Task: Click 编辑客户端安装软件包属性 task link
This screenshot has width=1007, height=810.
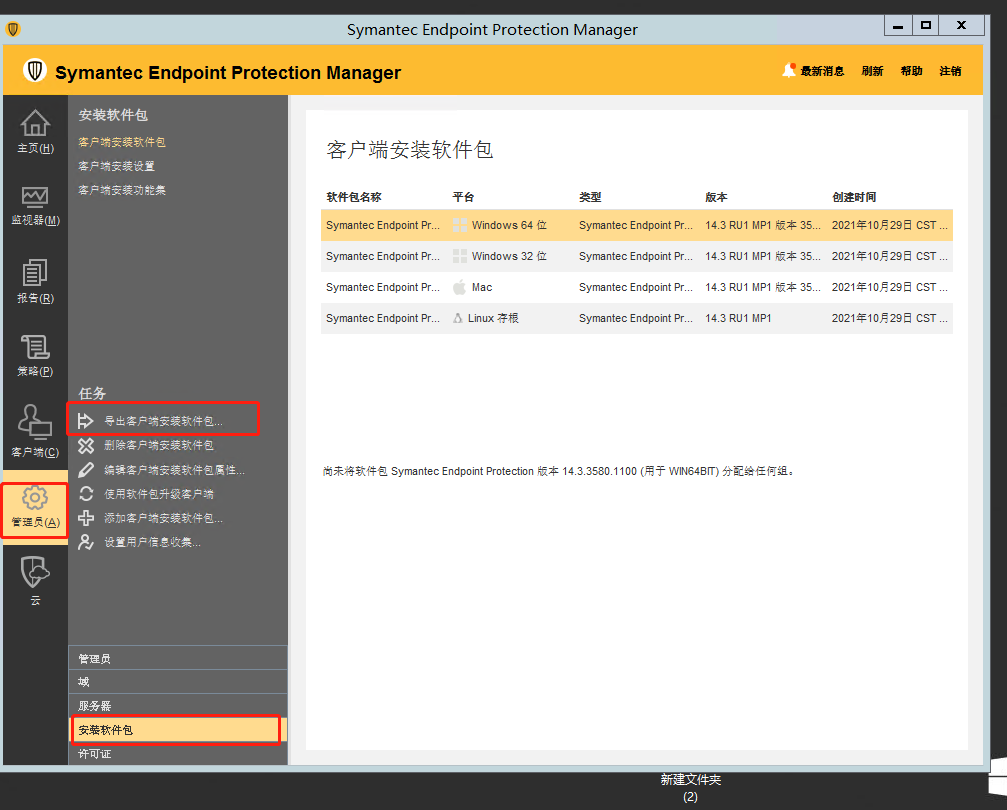Action: (175, 470)
